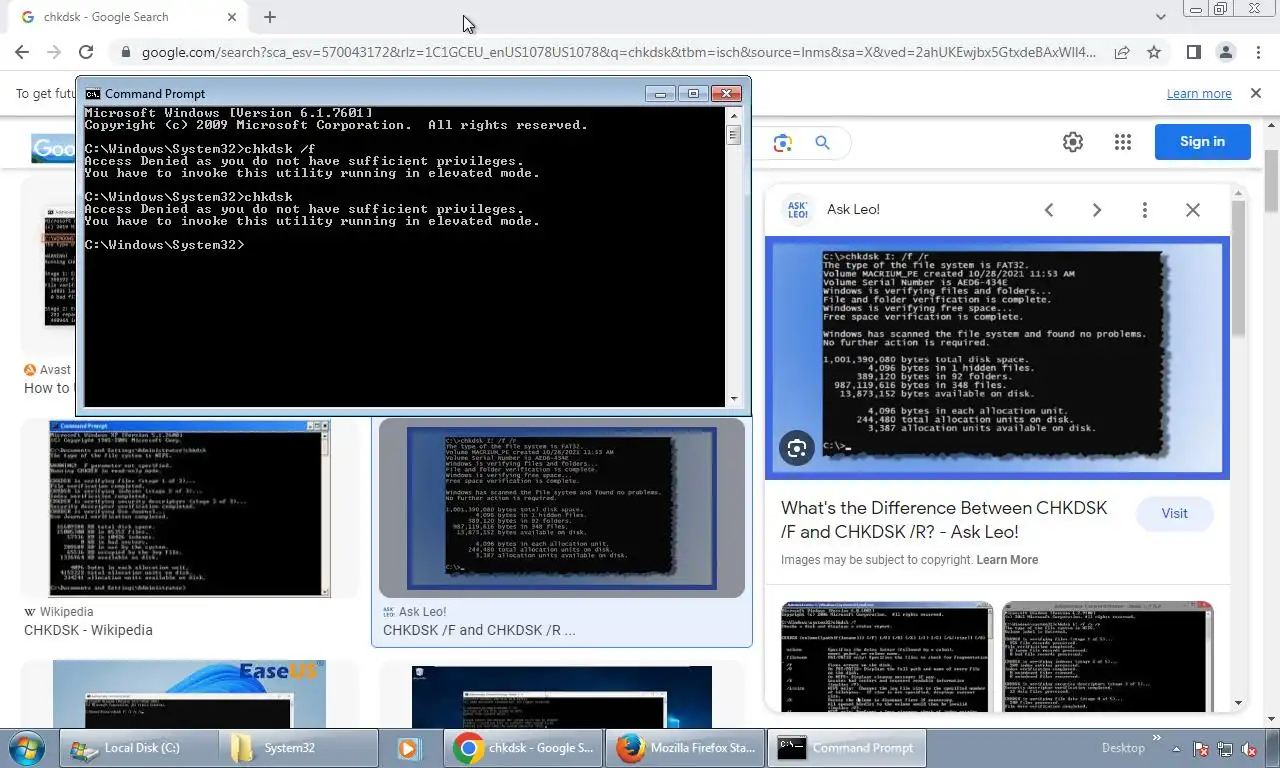Show hidden tray icons arrow
1280x768 pixels.
click(1177, 749)
